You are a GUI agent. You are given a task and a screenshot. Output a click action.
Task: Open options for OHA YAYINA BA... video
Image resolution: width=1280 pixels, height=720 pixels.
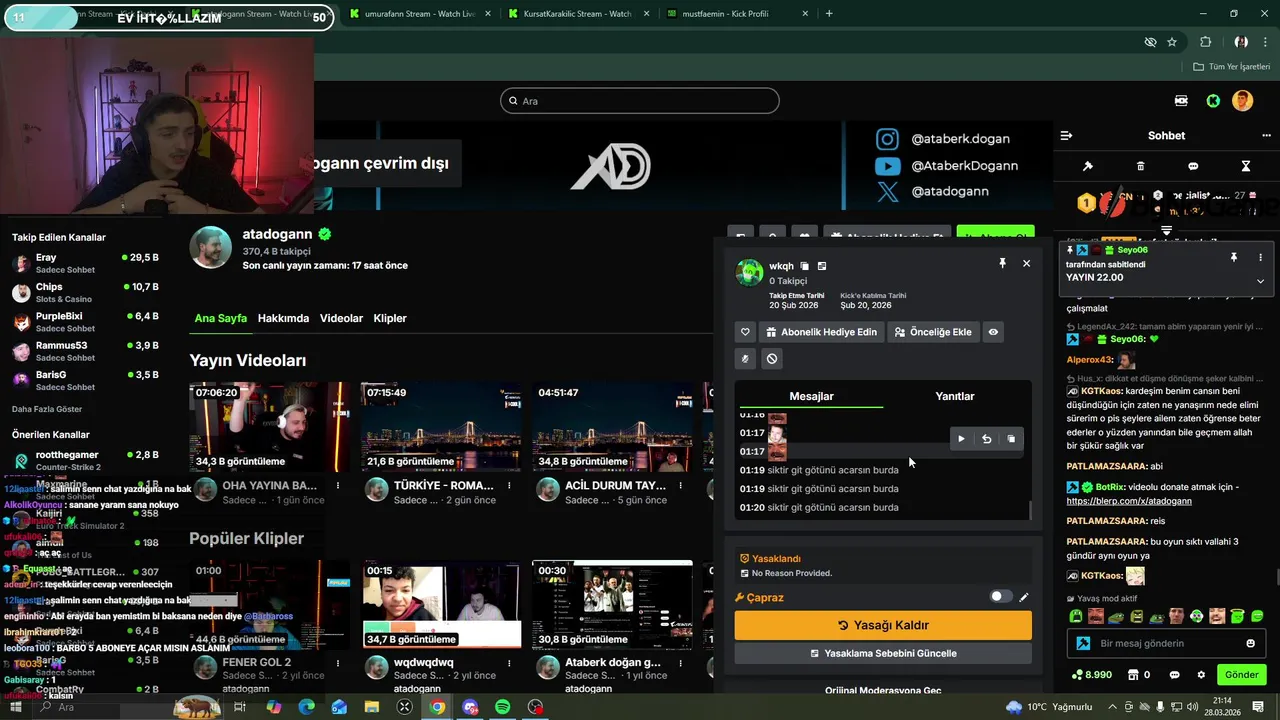point(338,485)
